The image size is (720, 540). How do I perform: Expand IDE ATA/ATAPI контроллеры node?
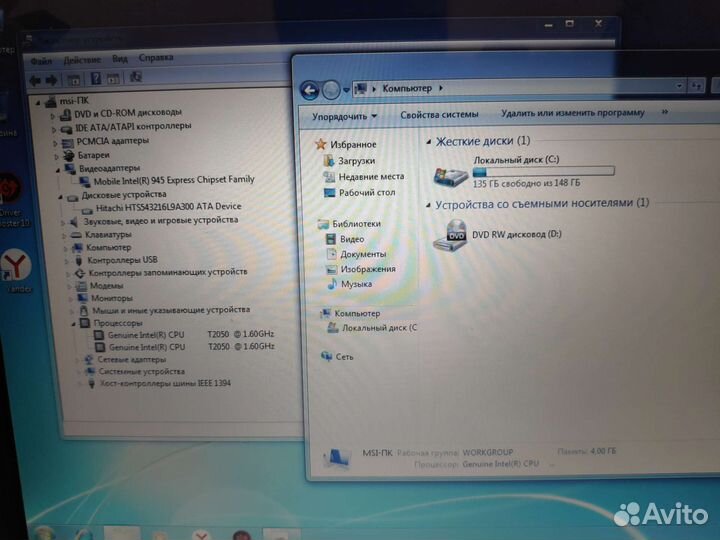pyautogui.click(x=54, y=130)
